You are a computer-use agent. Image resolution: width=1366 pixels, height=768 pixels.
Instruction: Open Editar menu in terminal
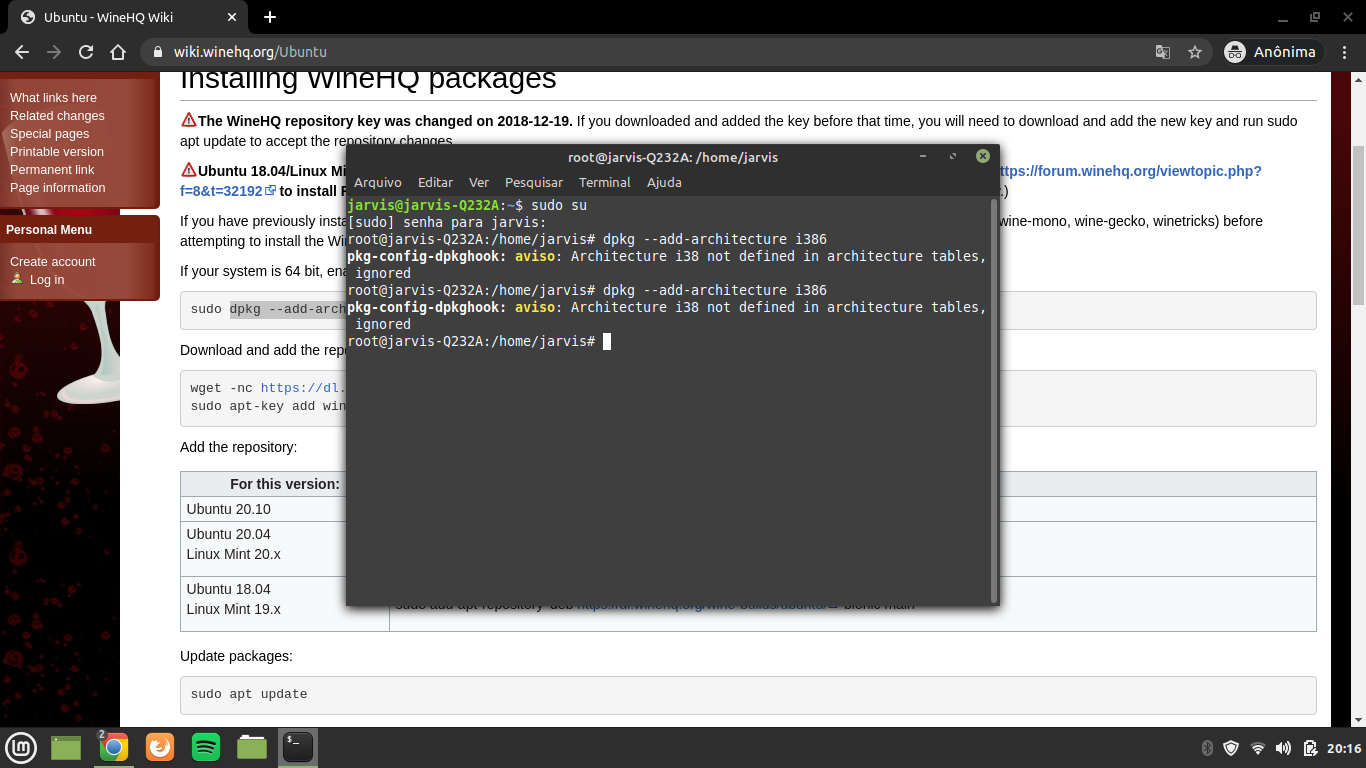(x=435, y=182)
